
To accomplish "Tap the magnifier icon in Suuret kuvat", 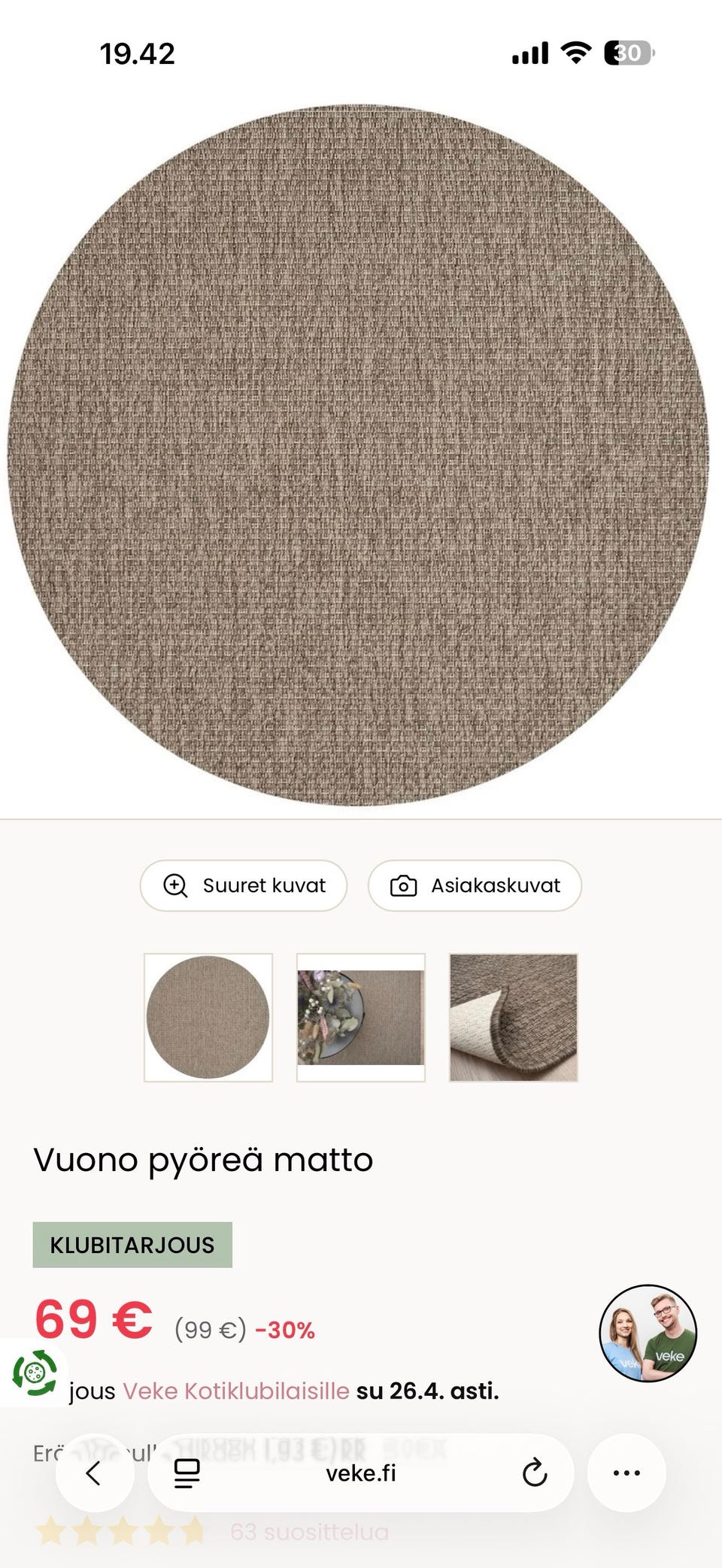I will tap(175, 885).
